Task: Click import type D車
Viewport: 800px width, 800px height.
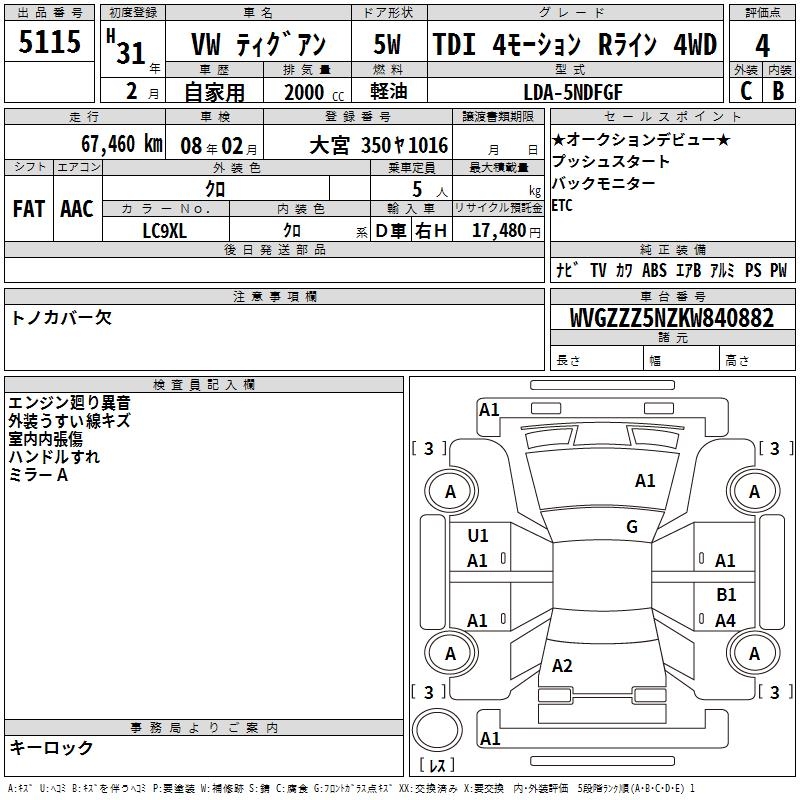Action: coord(391,231)
